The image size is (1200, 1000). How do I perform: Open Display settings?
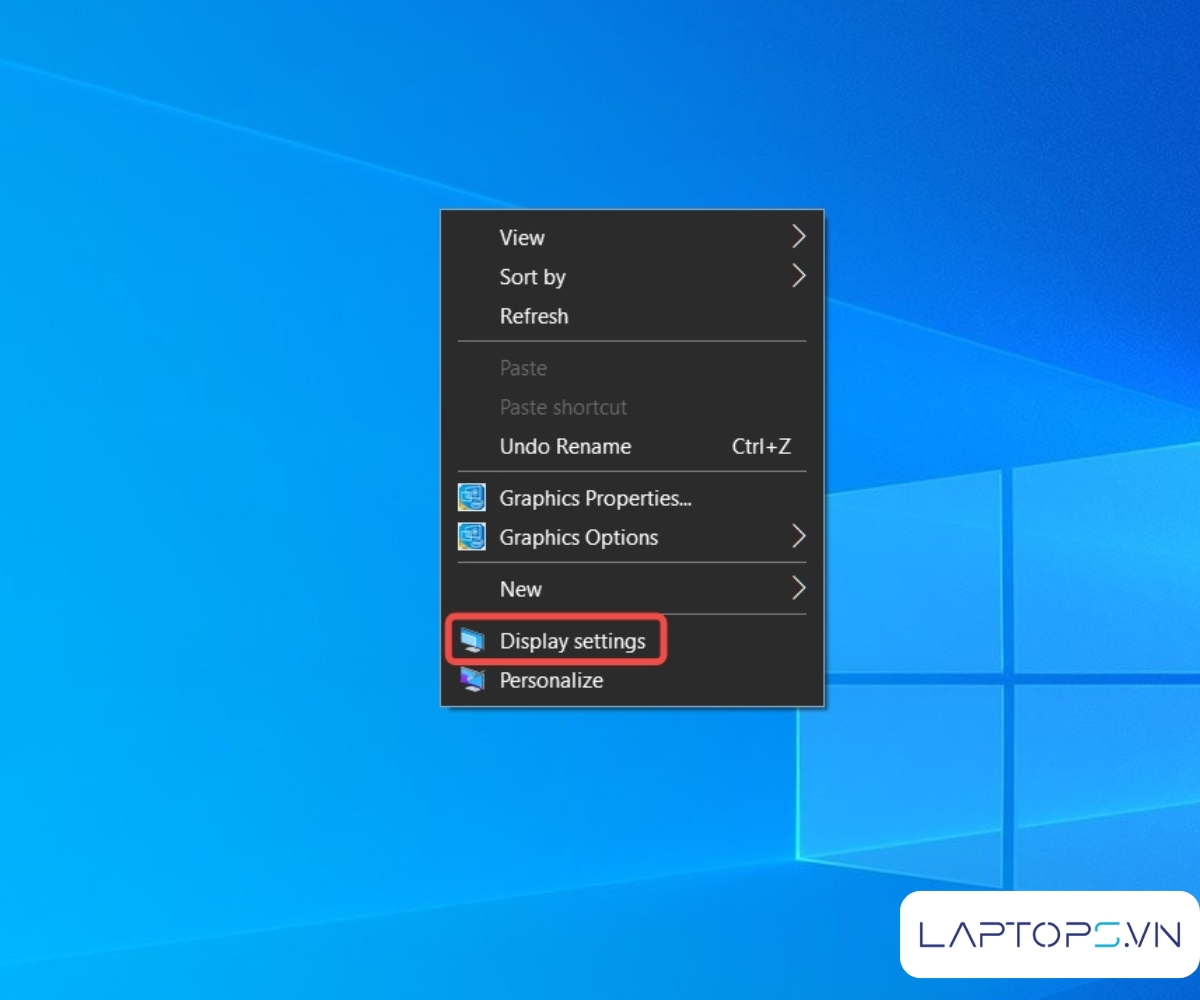tap(632, 641)
